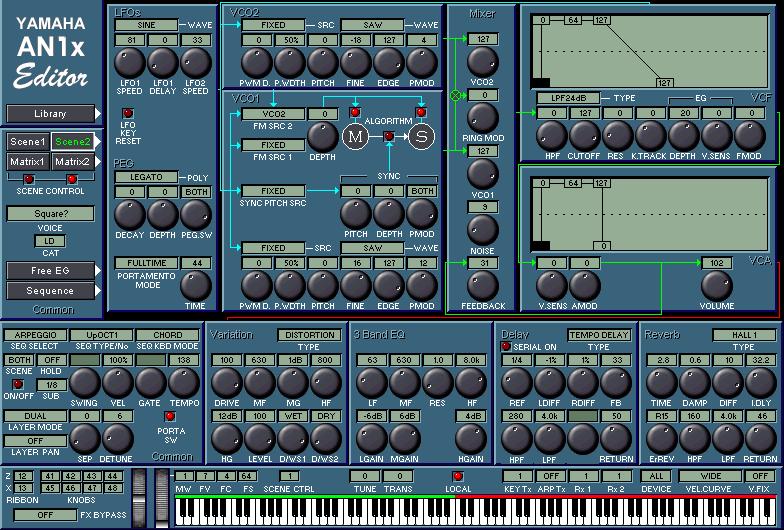Image resolution: width=784 pixels, height=530 pixels.
Task: Open the Delay TYPE selector showing TEMPO DELAY
Action: pos(599,335)
